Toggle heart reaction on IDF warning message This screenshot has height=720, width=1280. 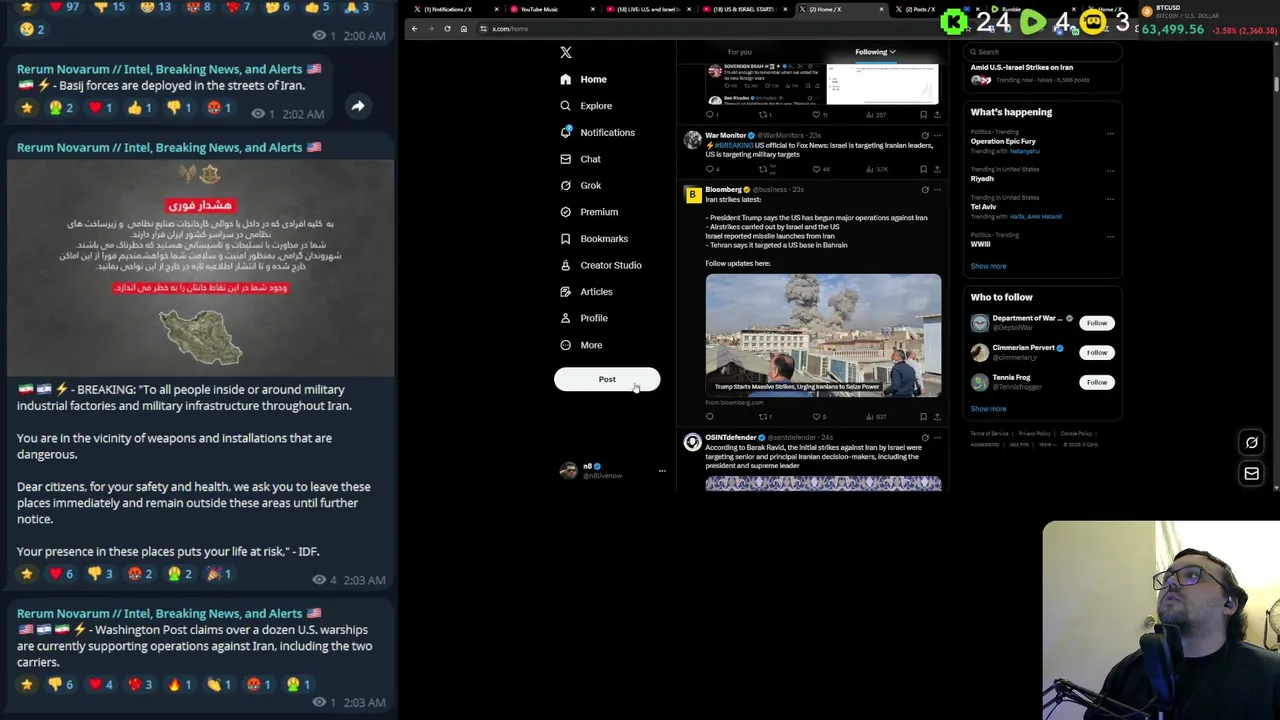pos(62,574)
